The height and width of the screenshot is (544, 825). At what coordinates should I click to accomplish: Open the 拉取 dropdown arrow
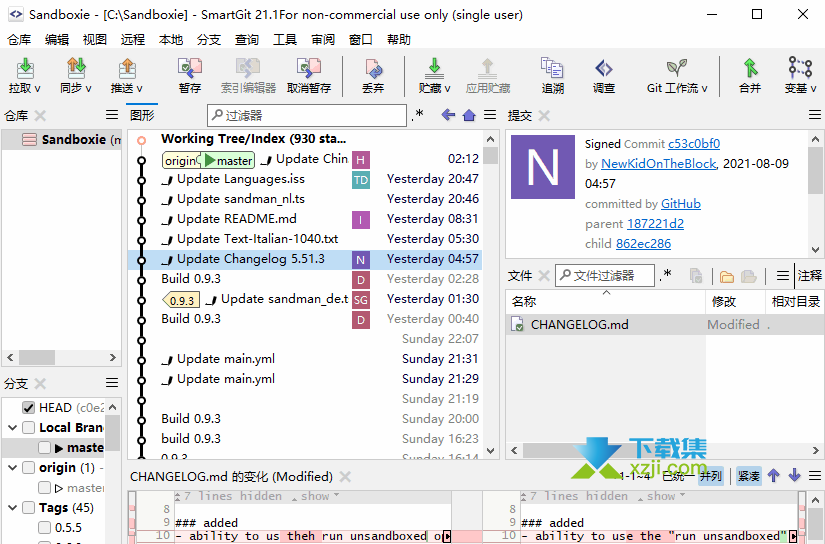[x=37, y=89]
